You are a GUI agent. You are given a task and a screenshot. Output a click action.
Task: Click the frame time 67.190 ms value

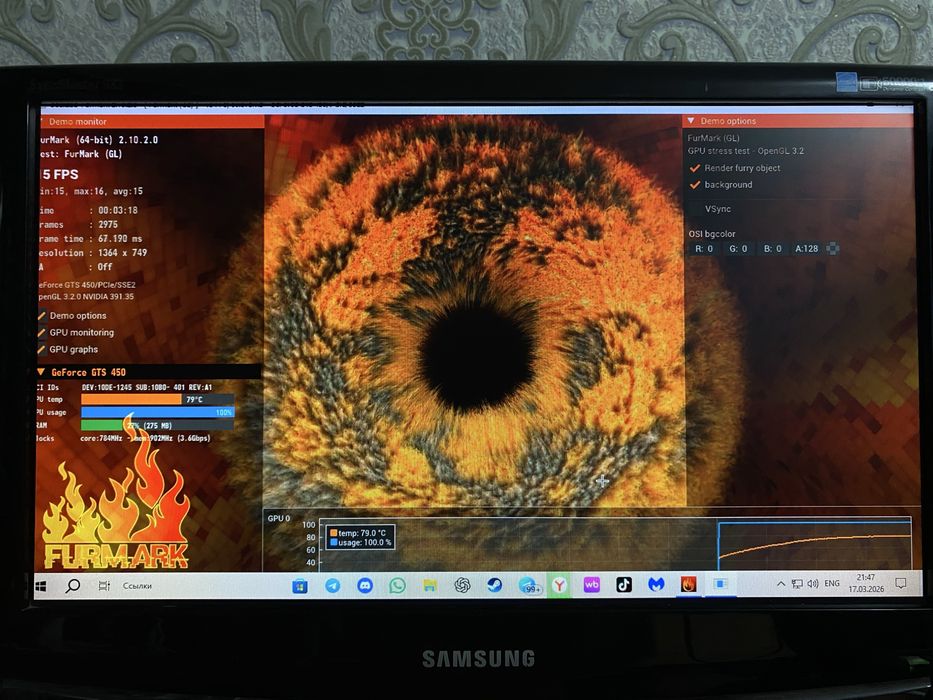pyautogui.click(x=120, y=239)
